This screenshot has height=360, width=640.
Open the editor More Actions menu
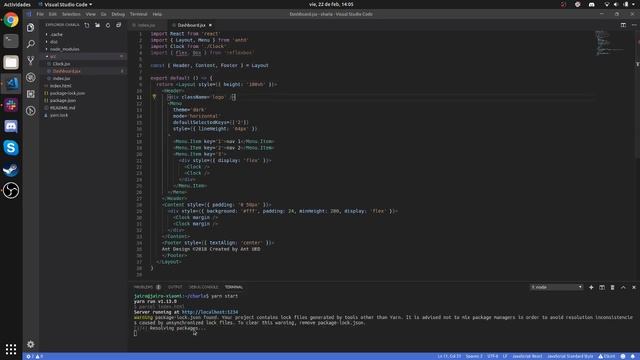[634, 25]
